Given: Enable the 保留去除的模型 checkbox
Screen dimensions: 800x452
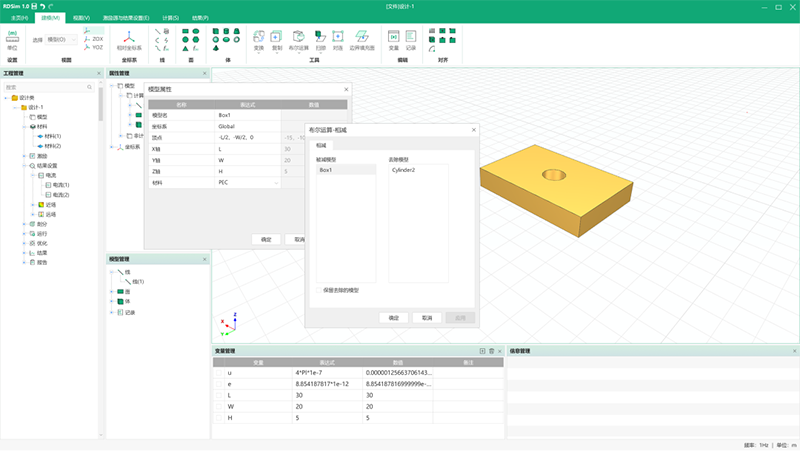Looking at the screenshot, I should pos(319,290).
